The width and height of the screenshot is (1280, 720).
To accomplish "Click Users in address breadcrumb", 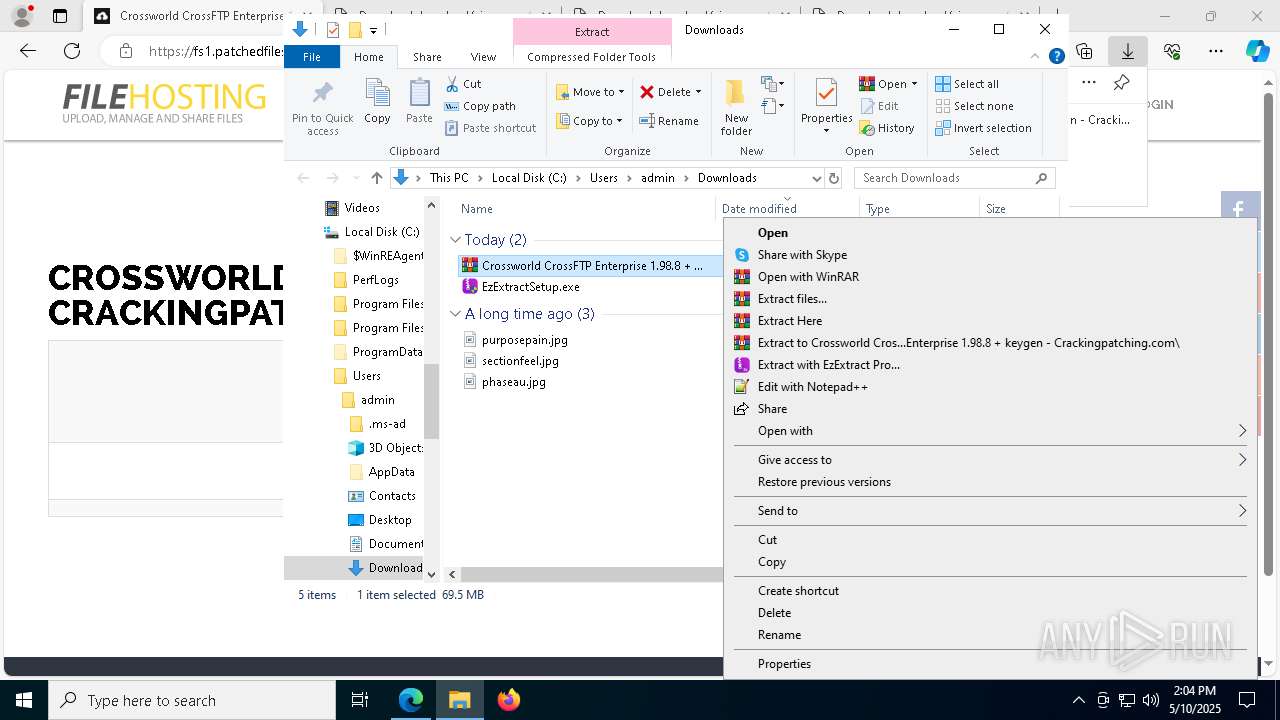I will point(604,178).
